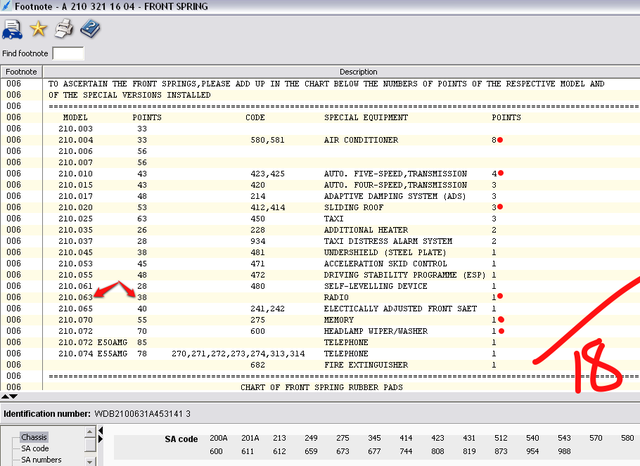Click SA code value 200A
This screenshot has width=640, height=466.
tap(218, 438)
